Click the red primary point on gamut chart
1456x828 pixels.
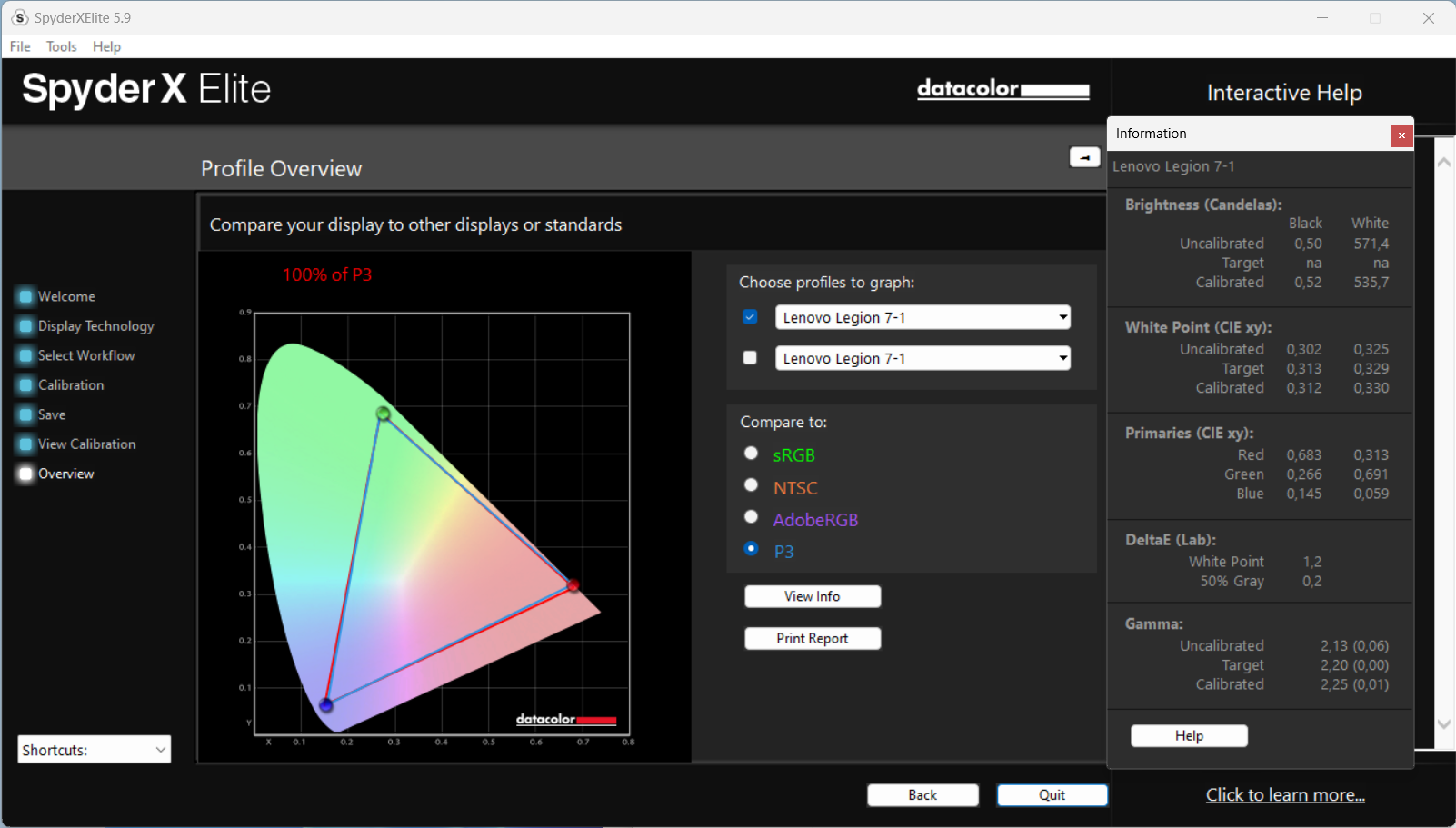tap(573, 585)
